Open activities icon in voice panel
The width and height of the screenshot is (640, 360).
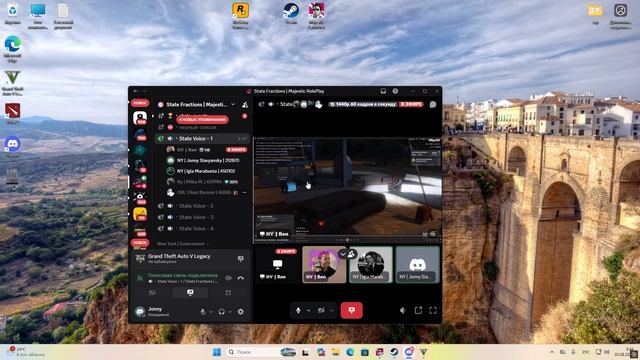[x=228, y=293]
